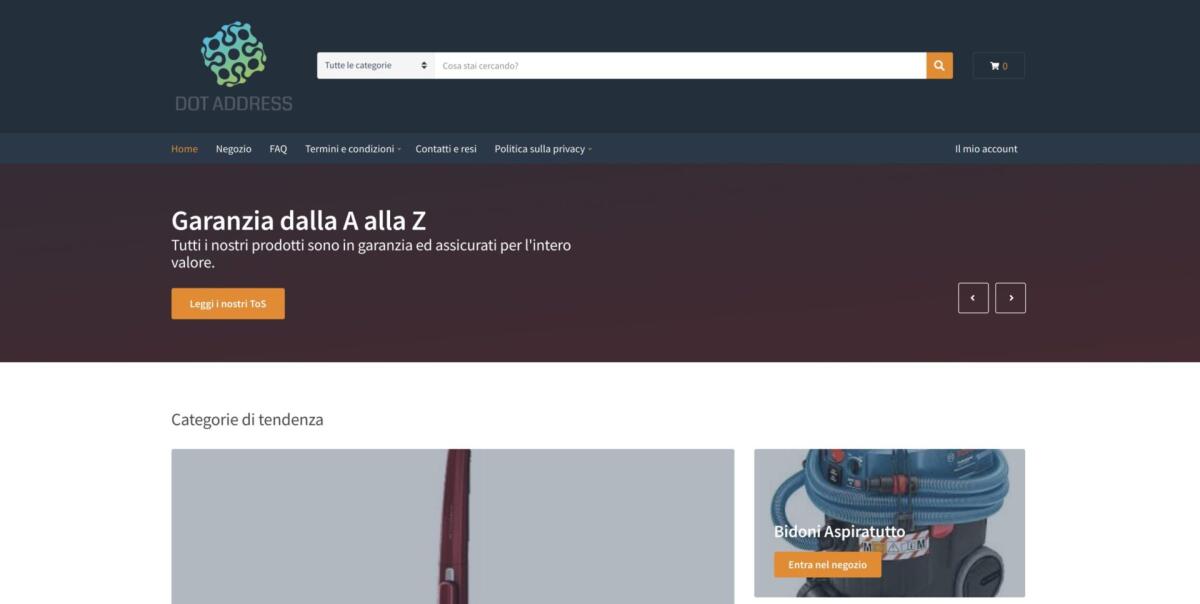Open the Tutte le categorie dropdown
The width and height of the screenshot is (1200, 604).
[375, 64]
